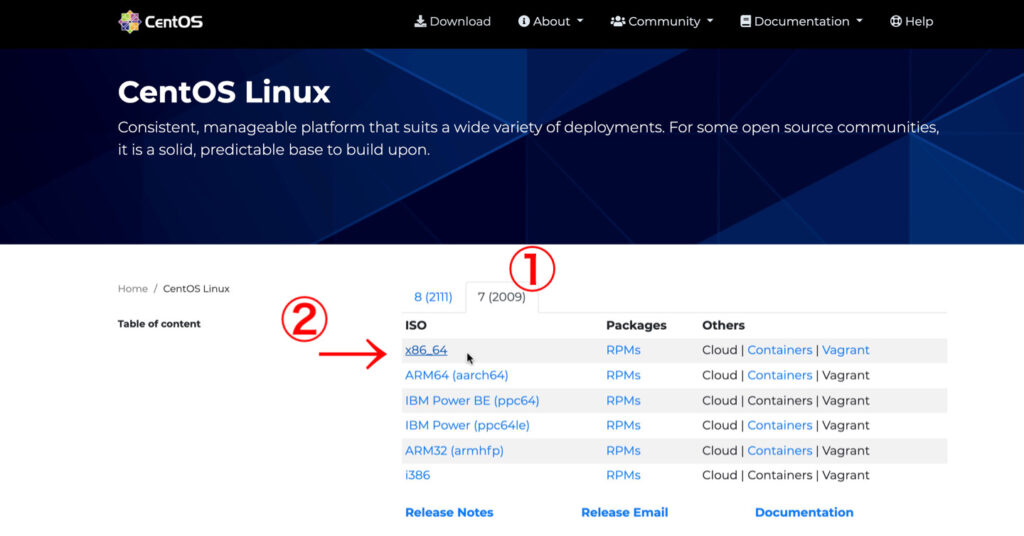Click the Community people icon
1024x536 pixels.
pos(617,22)
